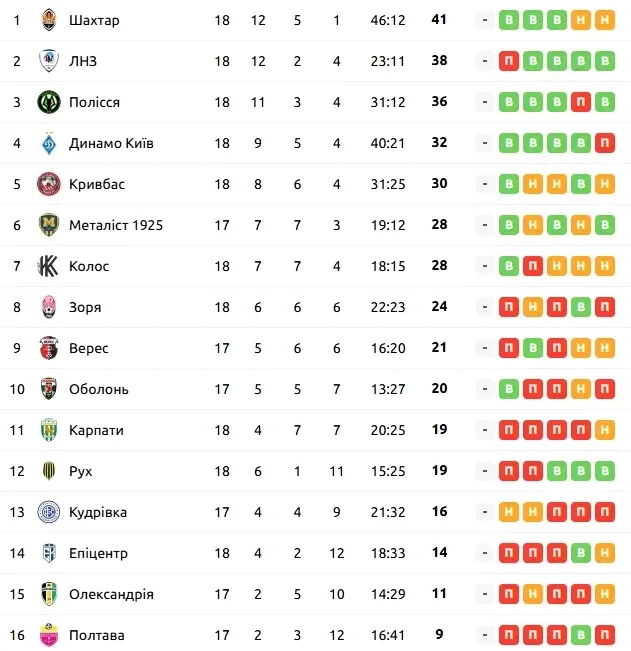Viewport: 631px width, 651px height.
Task: Click the ЛНЗ team crest
Action: click(48, 61)
